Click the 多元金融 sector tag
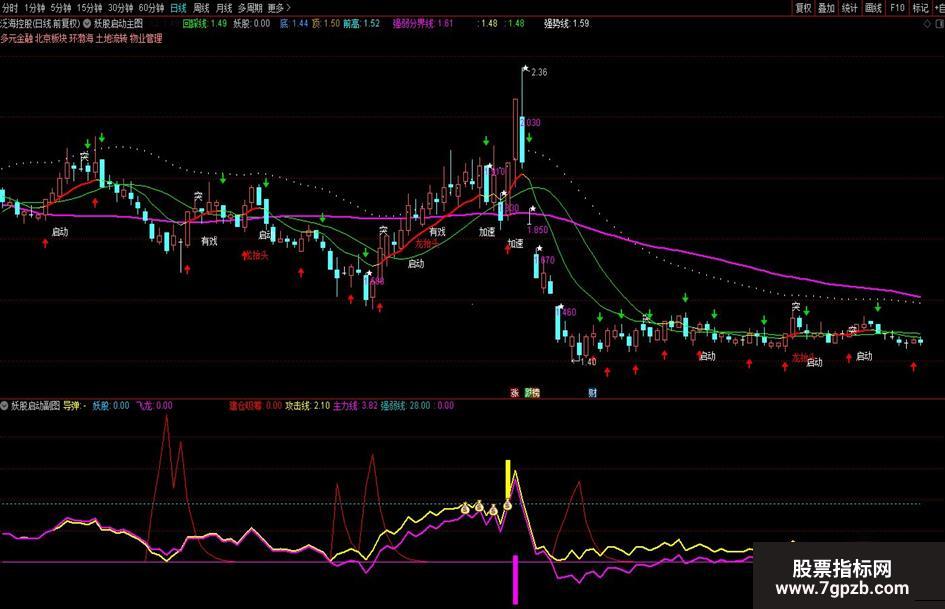 [16, 38]
